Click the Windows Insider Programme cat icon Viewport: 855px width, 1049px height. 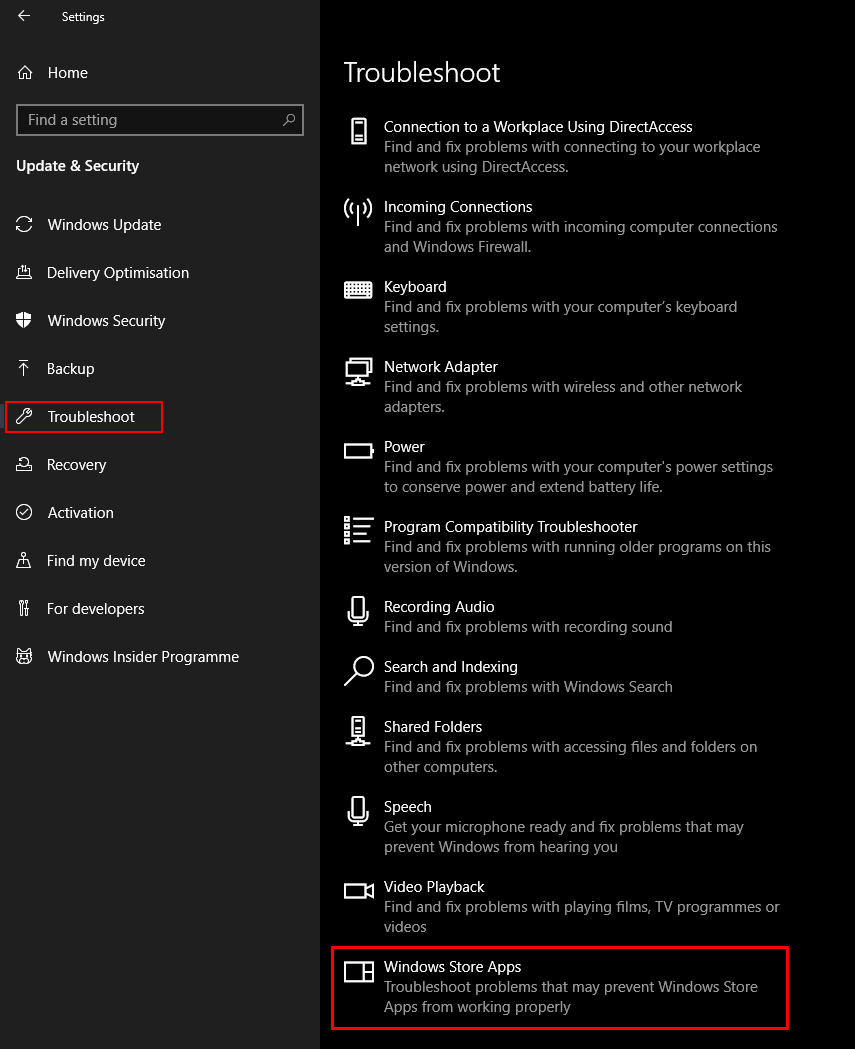click(24, 656)
